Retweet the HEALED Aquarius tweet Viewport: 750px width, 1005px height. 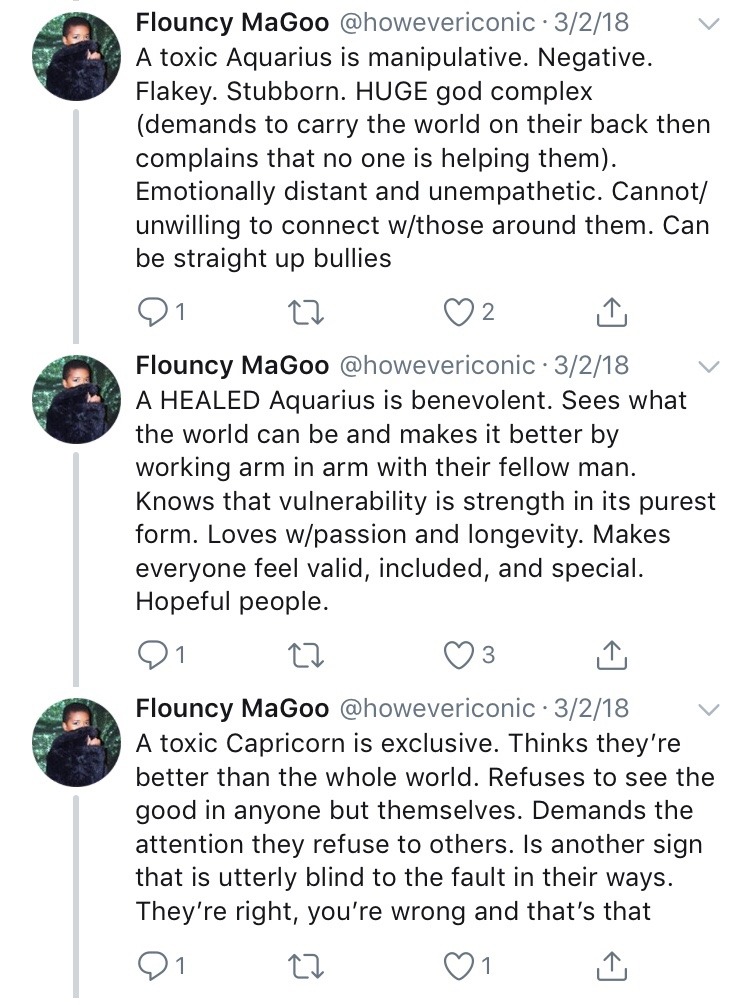pos(301,656)
